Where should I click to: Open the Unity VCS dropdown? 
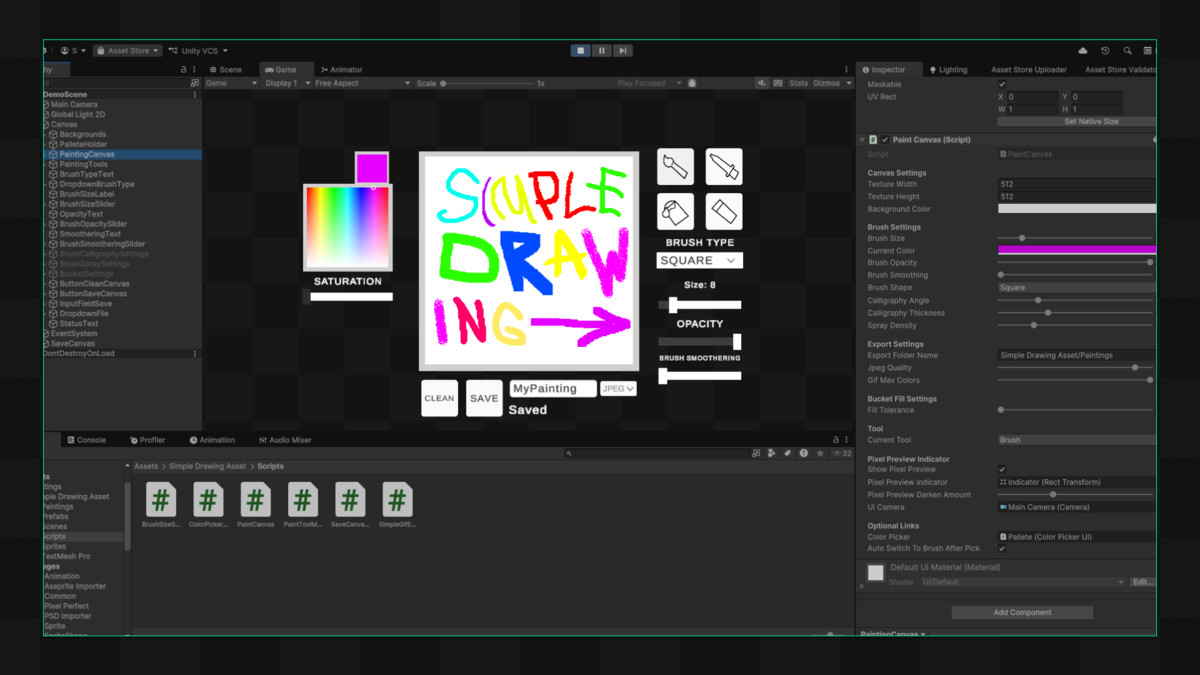pyautogui.click(x=199, y=50)
